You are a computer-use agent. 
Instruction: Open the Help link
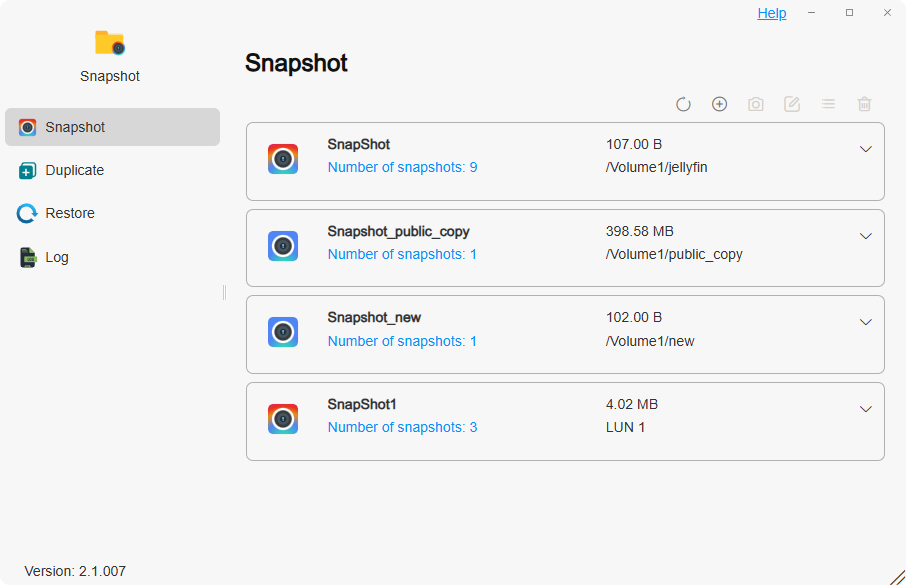771,13
